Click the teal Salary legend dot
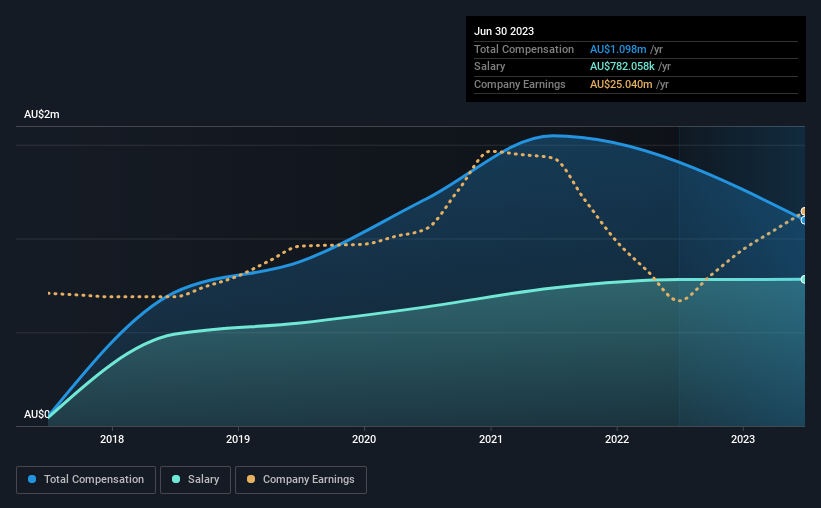This screenshot has width=821, height=508. 176,479
